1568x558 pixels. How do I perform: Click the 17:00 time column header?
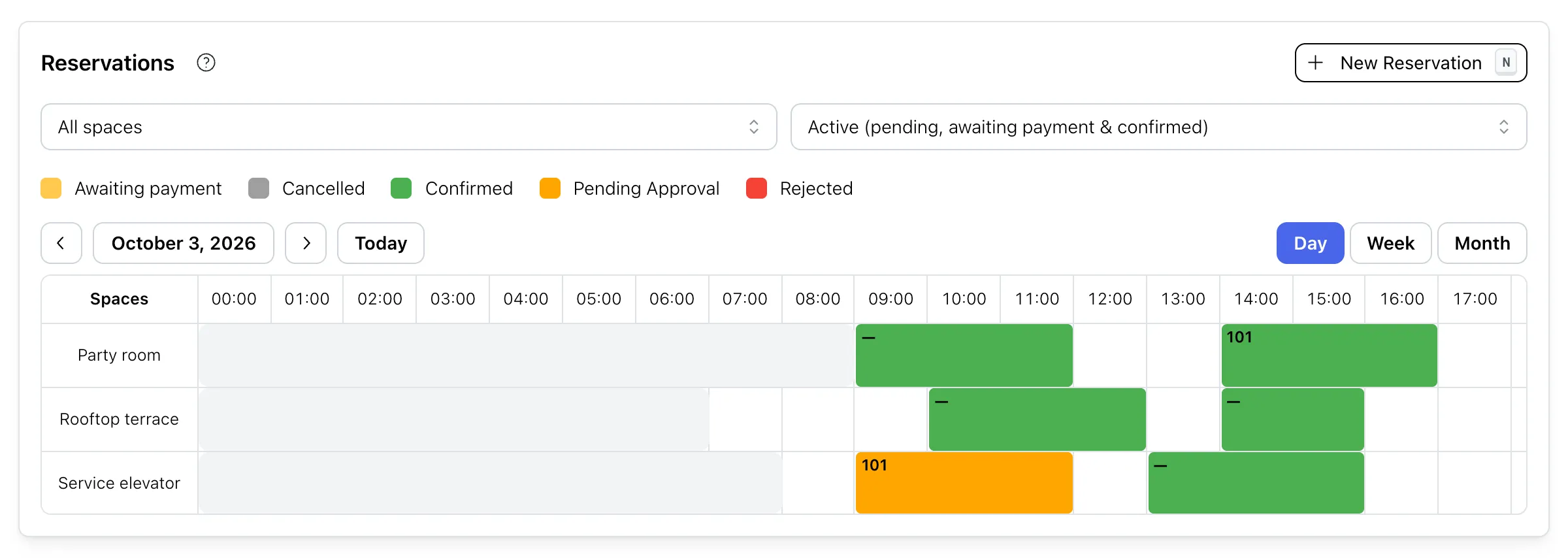click(1475, 299)
